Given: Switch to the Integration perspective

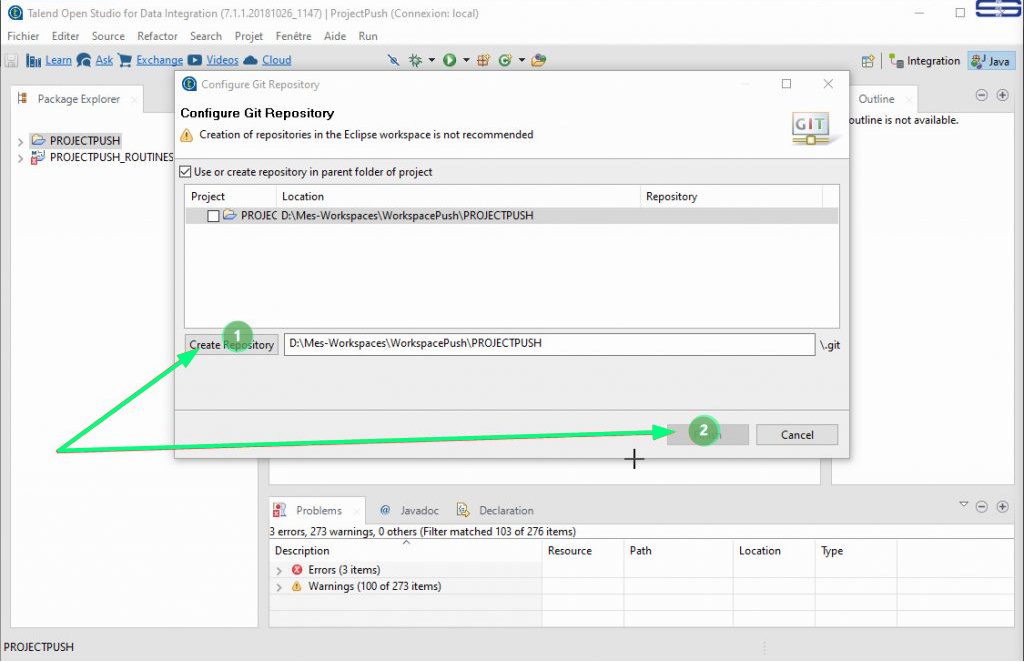Looking at the screenshot, I should coord(925,61).
